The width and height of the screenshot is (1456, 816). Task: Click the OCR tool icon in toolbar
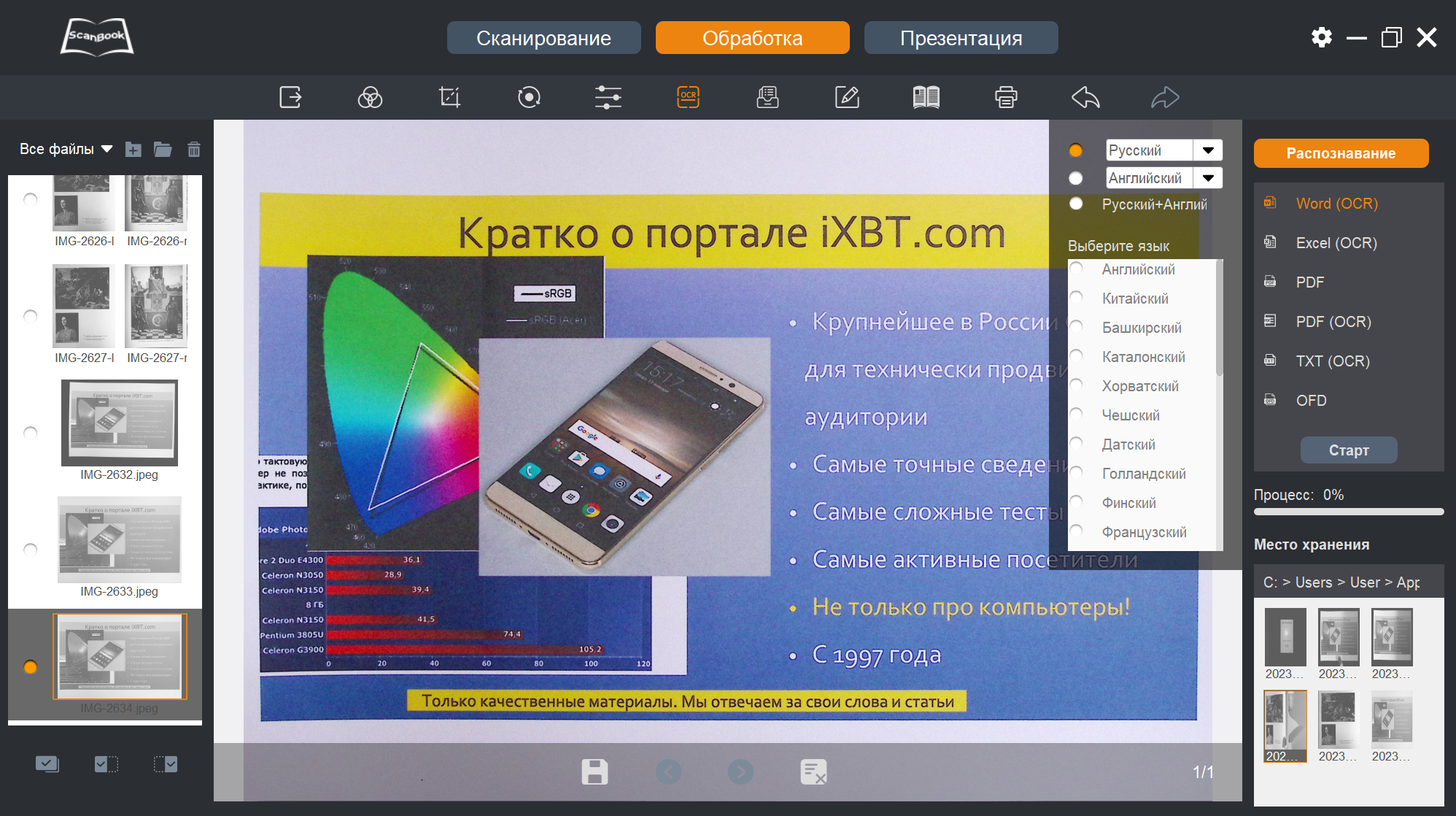pos(688,97)
